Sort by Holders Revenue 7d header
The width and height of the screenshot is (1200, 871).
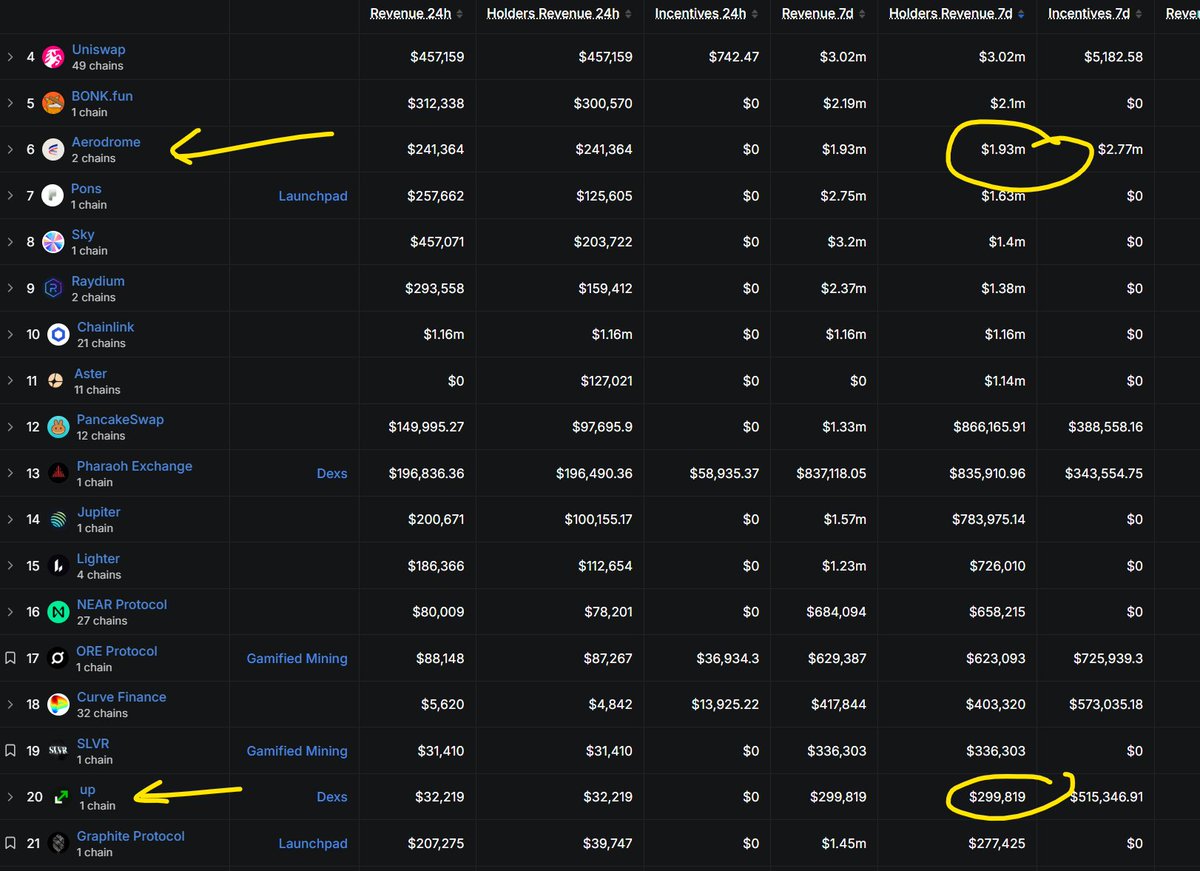[950, 14]
